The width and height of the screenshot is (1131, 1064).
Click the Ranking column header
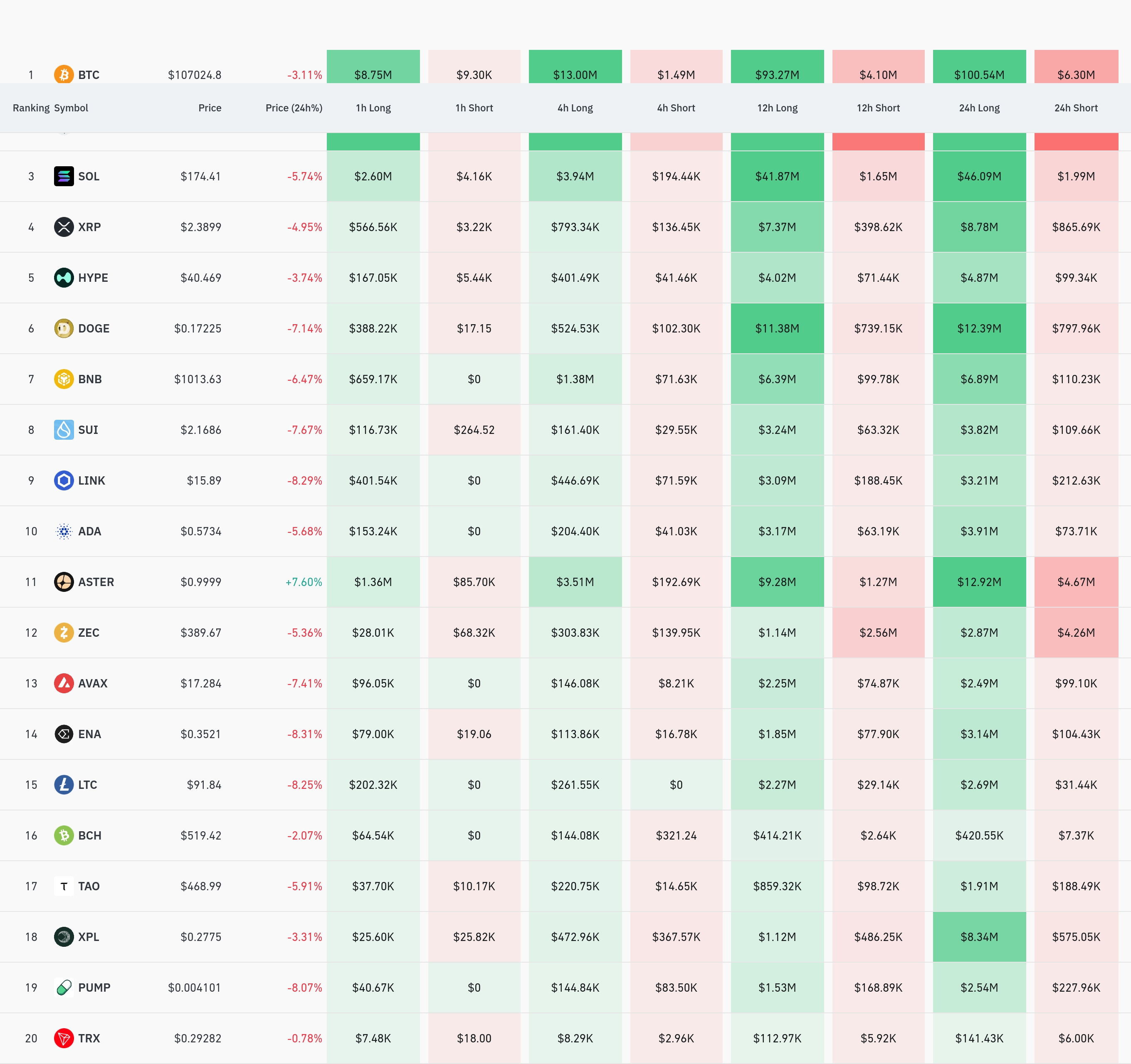coord(31,108)
